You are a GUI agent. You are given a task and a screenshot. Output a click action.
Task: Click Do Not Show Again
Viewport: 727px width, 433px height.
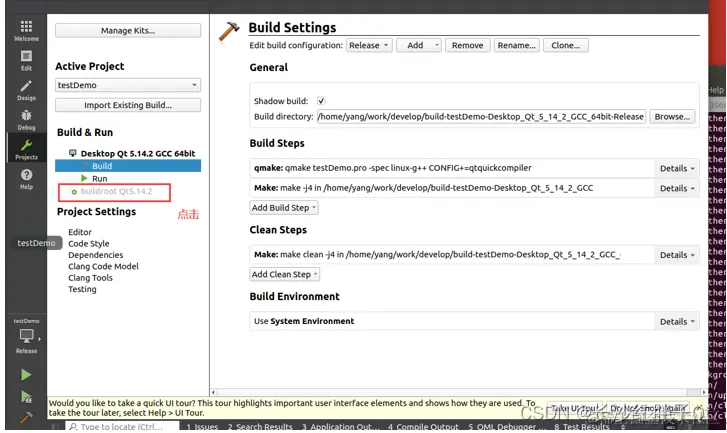click(648, 408)
